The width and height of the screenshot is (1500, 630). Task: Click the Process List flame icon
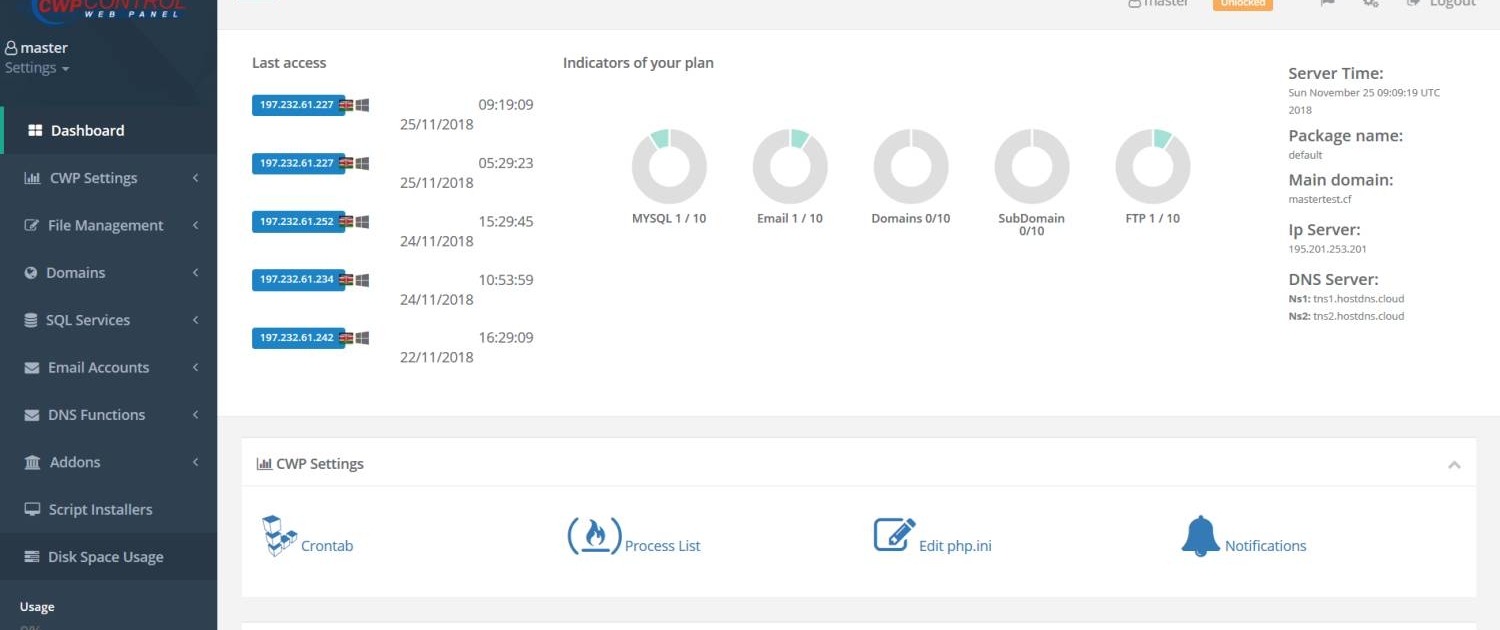pos(595,536)
